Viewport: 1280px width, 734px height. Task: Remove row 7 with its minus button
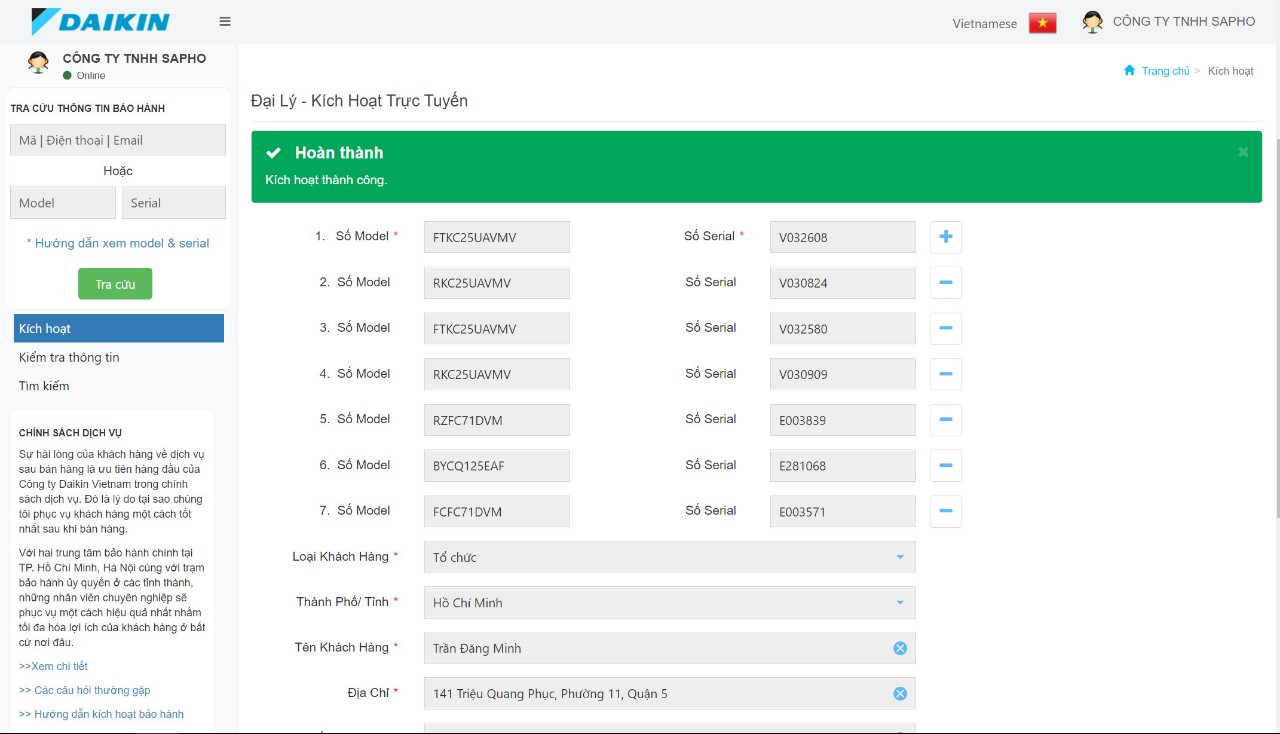[945, 511]
